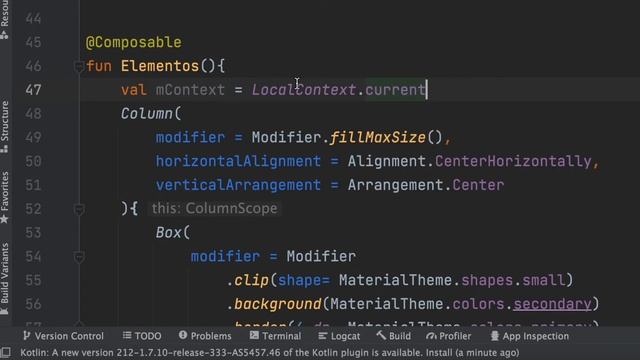Click horizontalAlignment parameter name
The height and width of the screenshot is (360, 640).
pyautogui.click(x=238, y=161)
